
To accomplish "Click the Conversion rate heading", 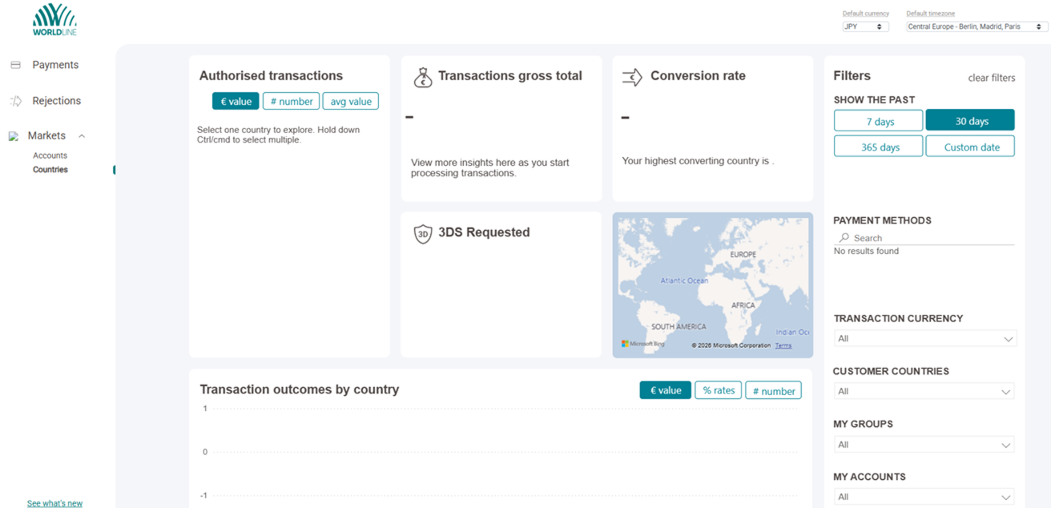I will (698, 76).
